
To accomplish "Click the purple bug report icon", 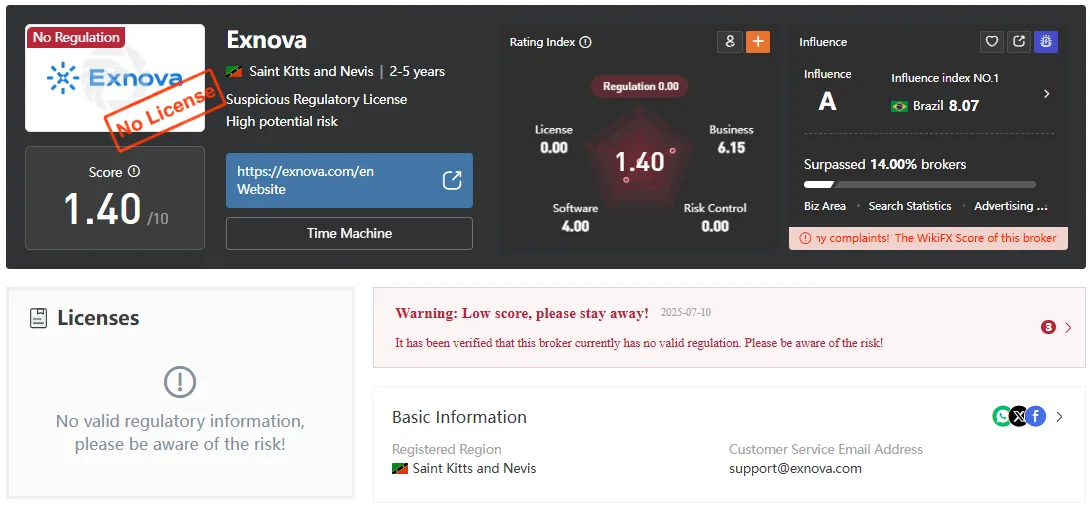I will [x=1046, y=42].
